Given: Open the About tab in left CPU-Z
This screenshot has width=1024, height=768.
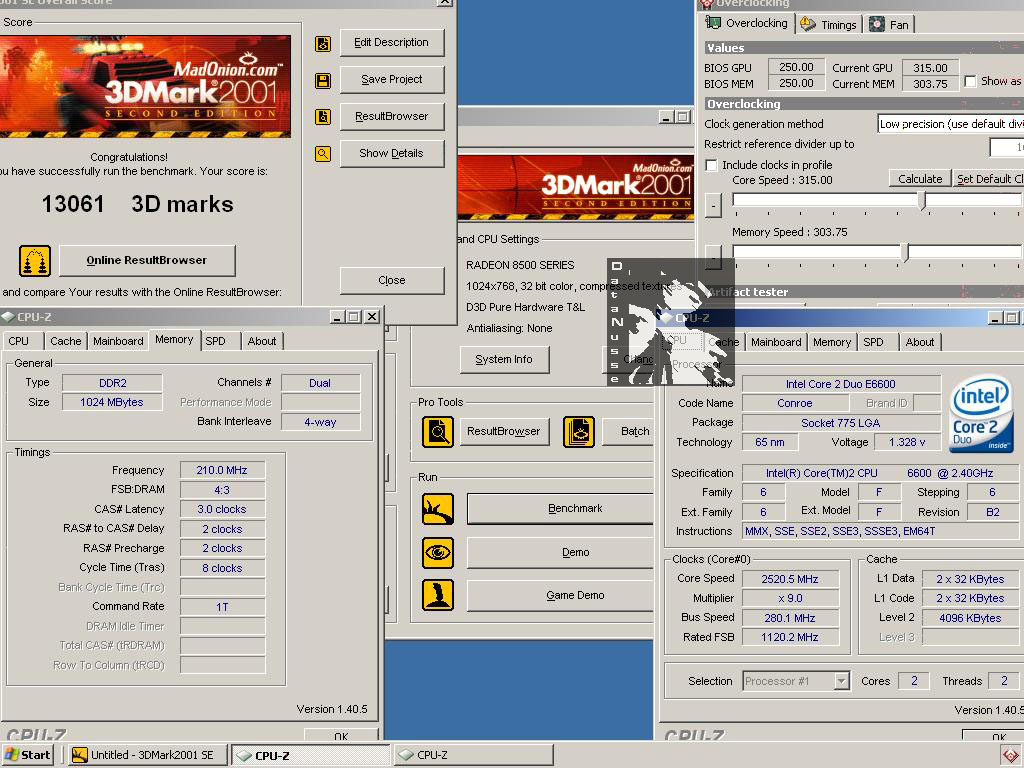Looking at the screenshot, I should (262, 341).
